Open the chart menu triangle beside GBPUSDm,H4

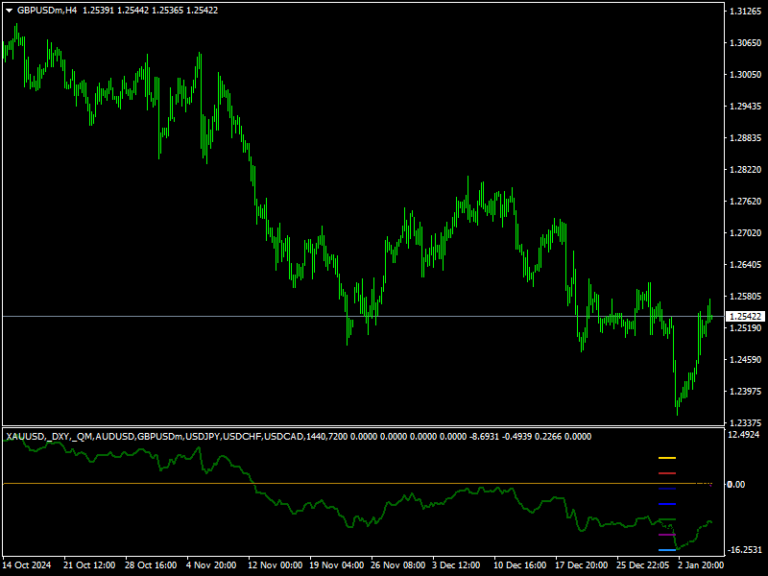[x=9, y=10]
